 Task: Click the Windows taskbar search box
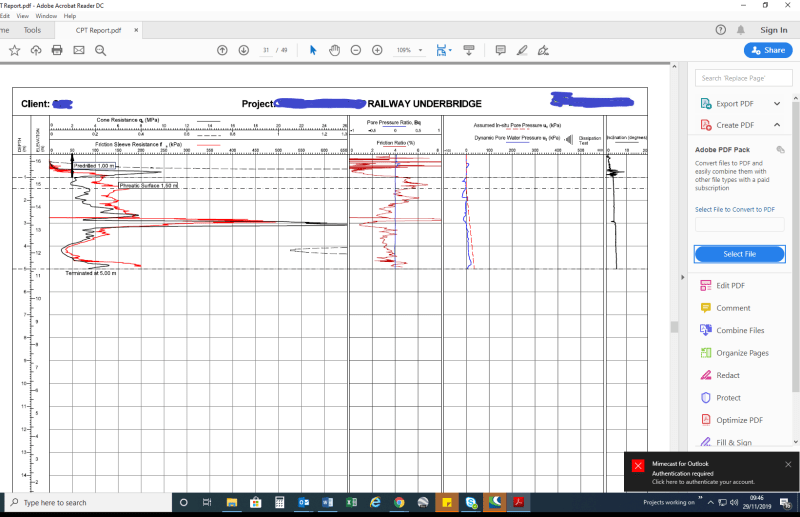click(89, 502)
